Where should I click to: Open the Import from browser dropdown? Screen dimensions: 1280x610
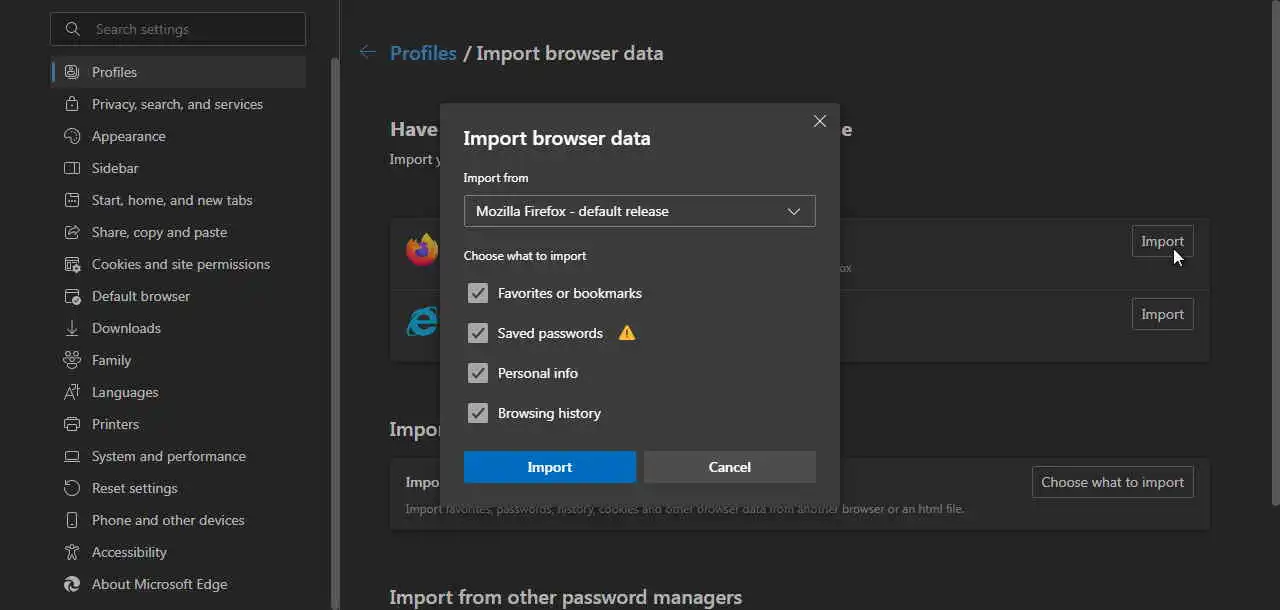pyautogui.click(x=639, y=211)
